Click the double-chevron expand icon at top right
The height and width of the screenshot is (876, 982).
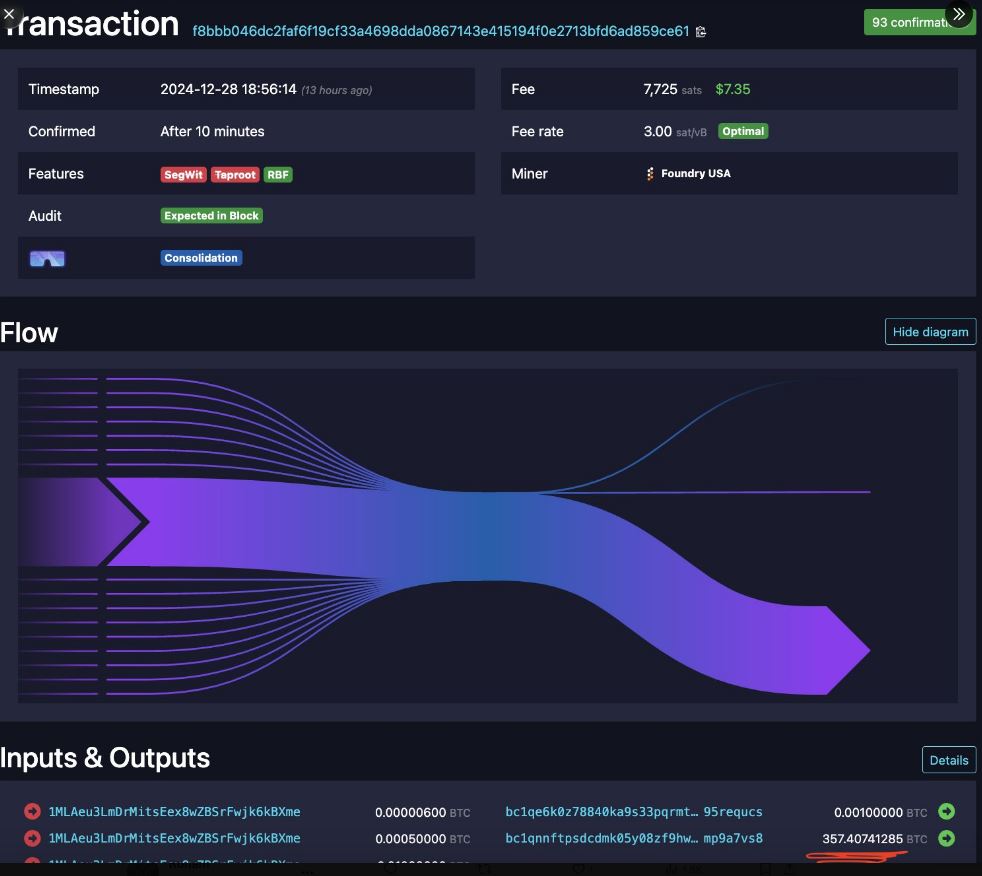pos(959,14)
